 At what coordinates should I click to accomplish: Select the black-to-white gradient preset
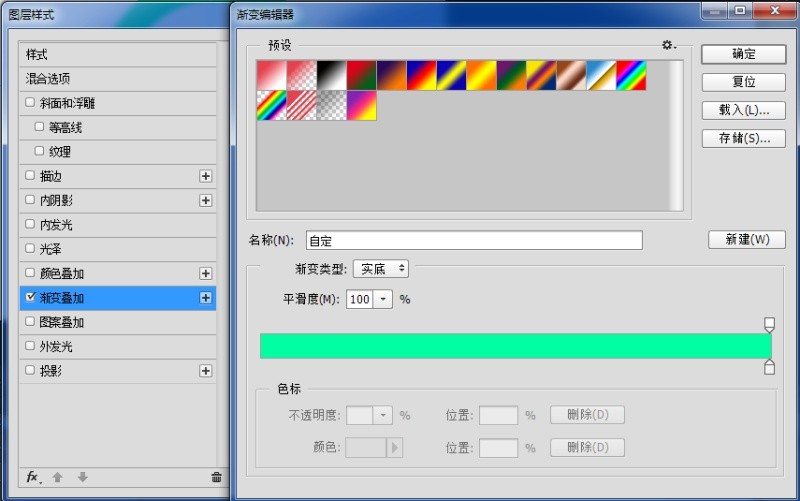332,76
